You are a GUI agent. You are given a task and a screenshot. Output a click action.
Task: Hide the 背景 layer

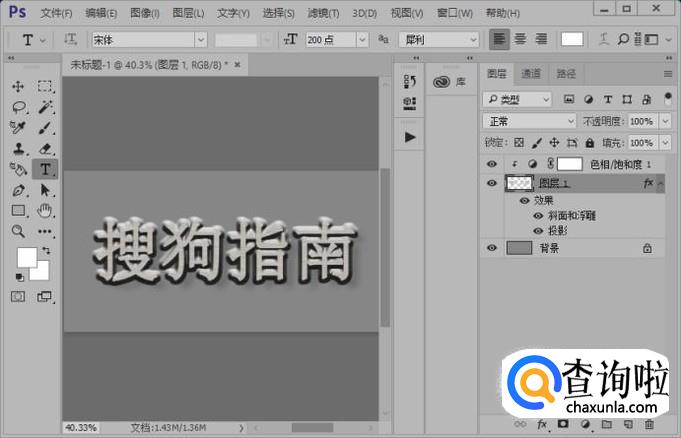point(491,248)
